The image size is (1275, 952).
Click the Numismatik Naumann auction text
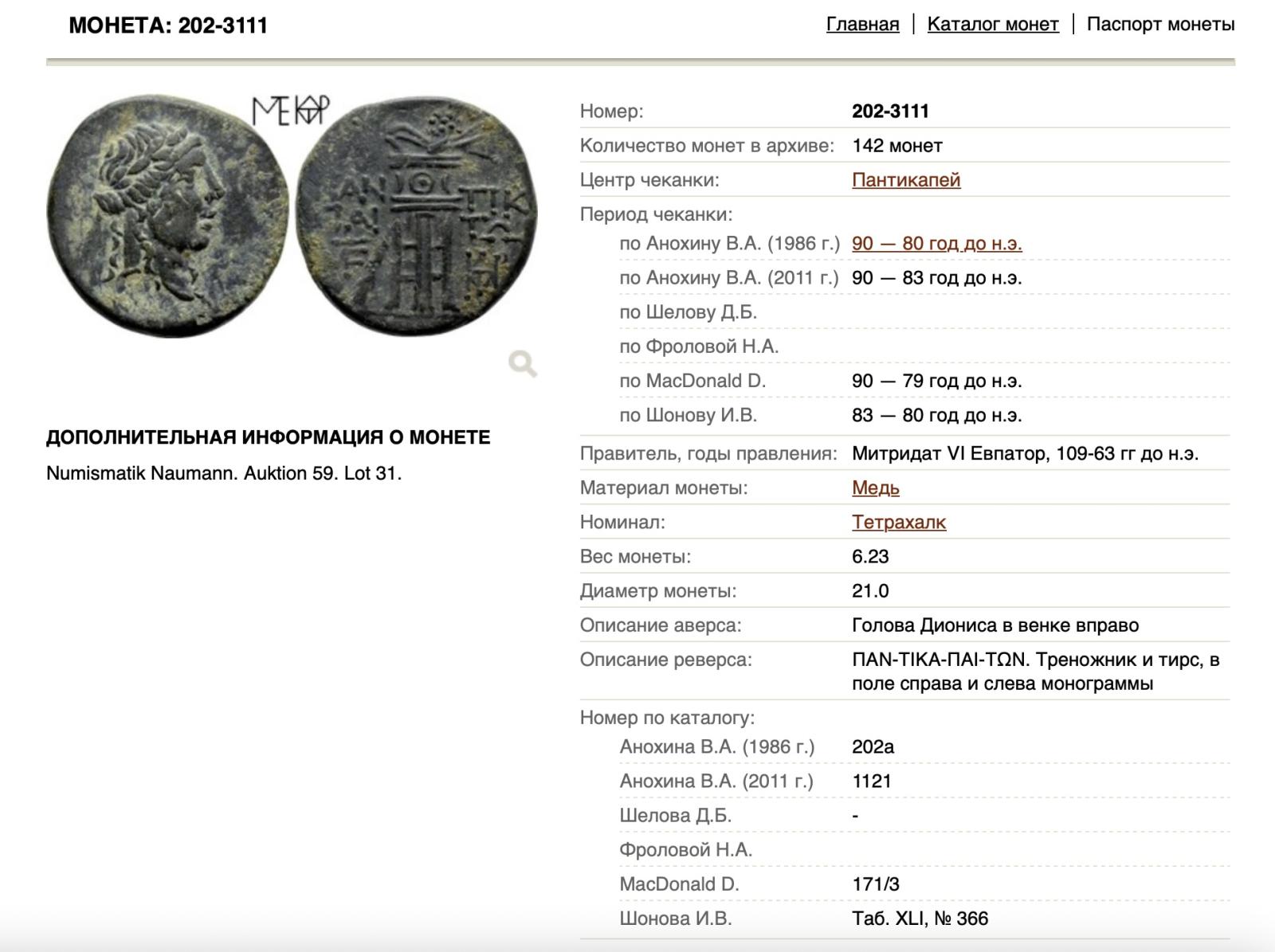click(224, 473)
